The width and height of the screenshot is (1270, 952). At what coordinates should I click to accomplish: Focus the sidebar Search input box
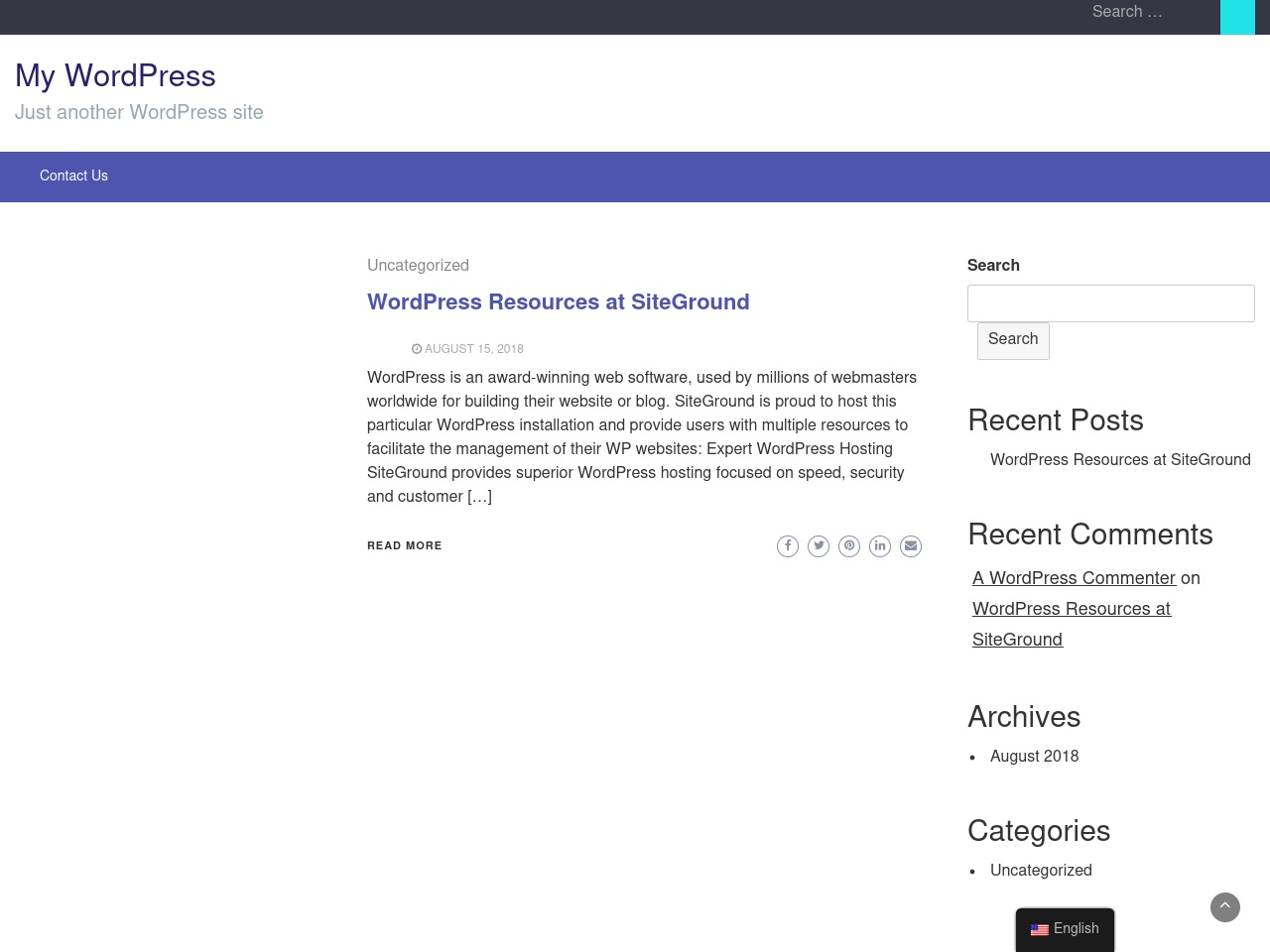[1111, 303]
